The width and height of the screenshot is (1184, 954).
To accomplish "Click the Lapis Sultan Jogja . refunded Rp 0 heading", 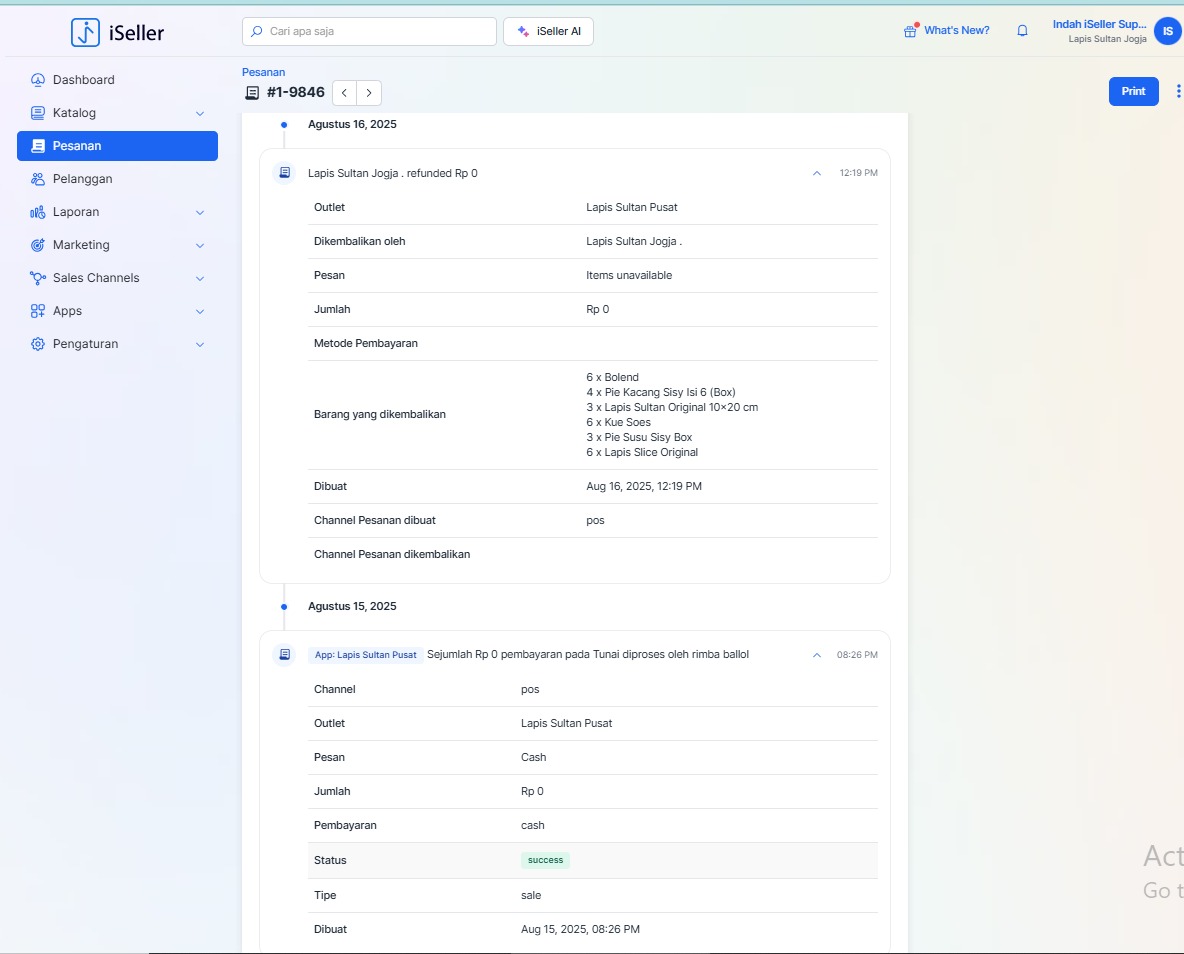I will [393, 174].
